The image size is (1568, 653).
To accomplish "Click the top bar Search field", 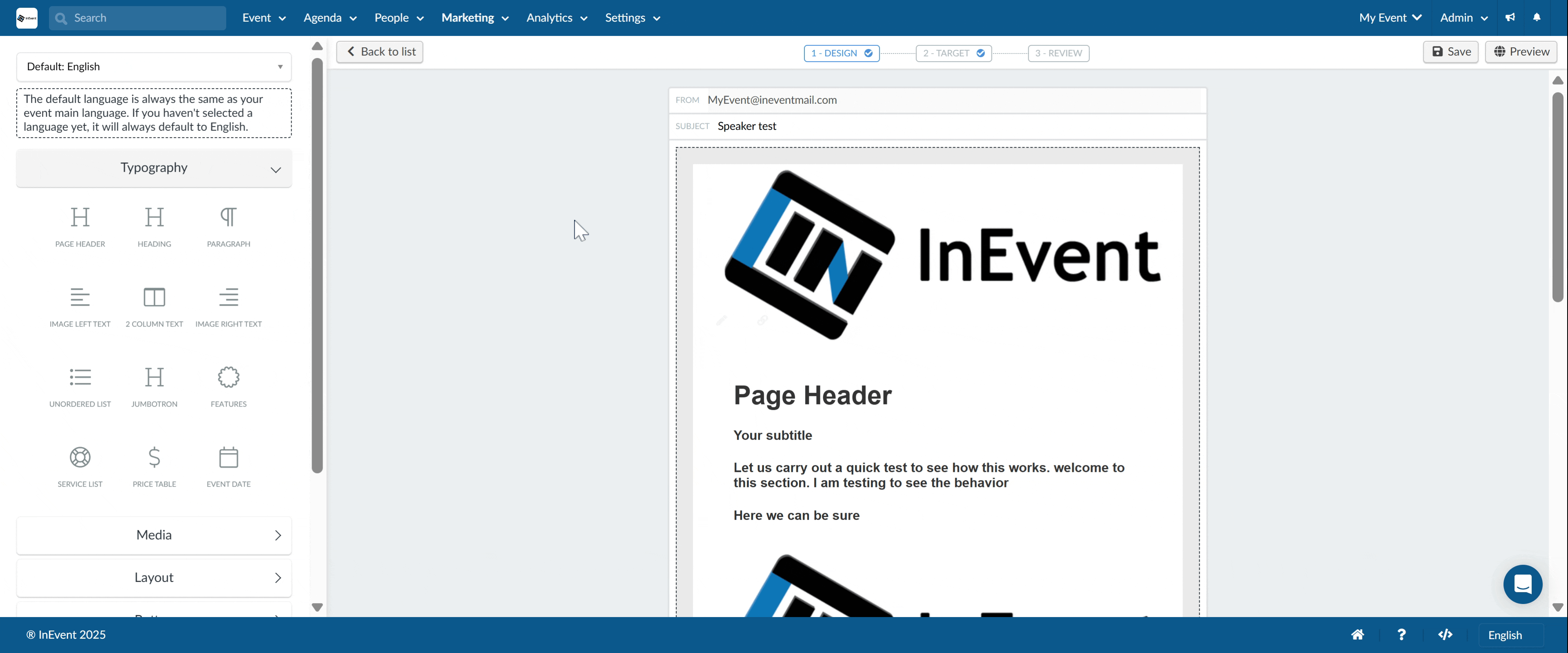I will 138,18.
